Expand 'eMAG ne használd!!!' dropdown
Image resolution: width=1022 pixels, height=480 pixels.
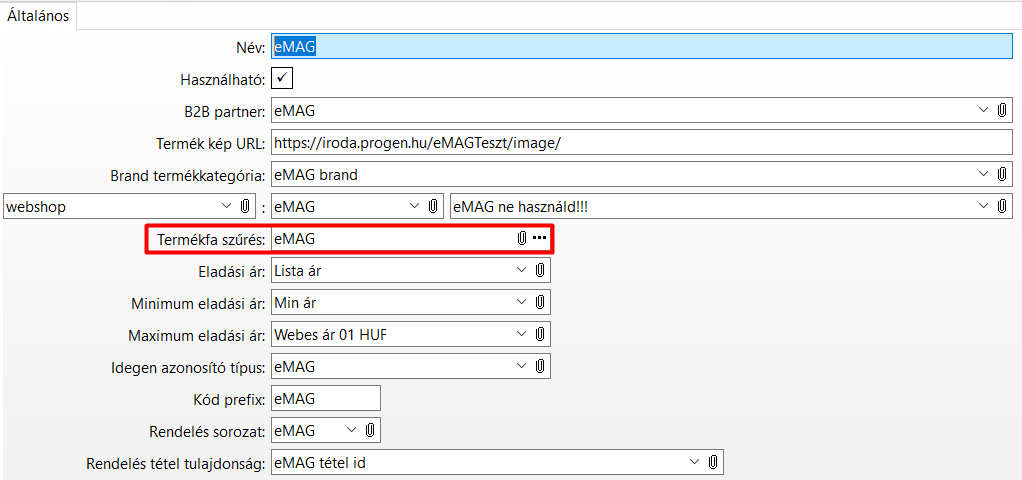[x=984, y=206]
